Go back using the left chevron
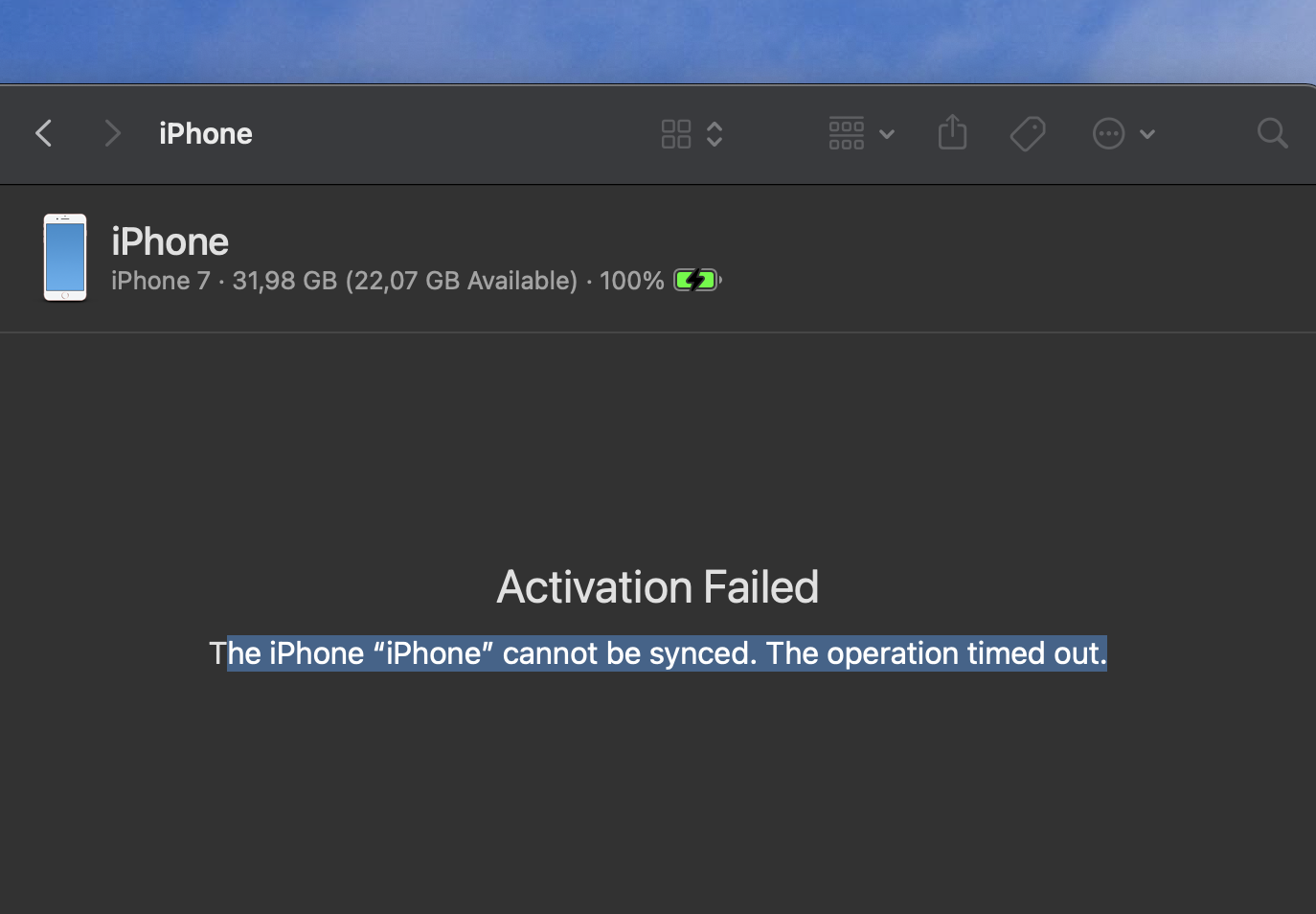The width and height of the screenshot is (1316, 914). click(x=44, y=133)
